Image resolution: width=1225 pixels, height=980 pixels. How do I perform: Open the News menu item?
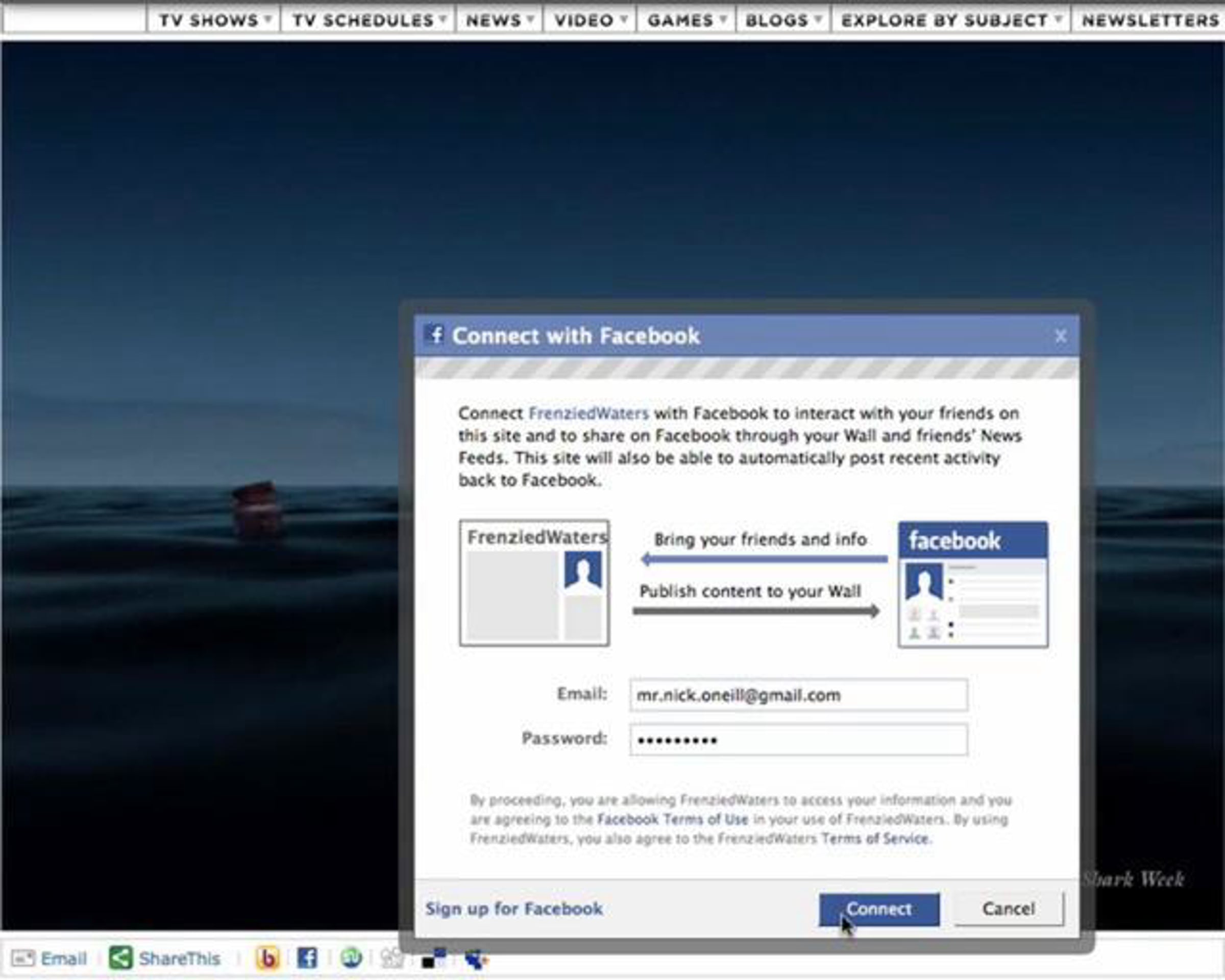click(499, 20)
